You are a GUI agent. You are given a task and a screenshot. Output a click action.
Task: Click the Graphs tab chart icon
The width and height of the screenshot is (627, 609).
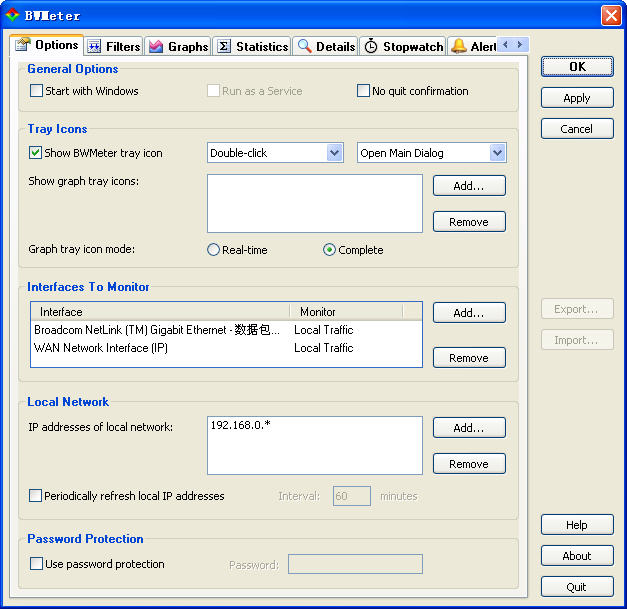156,47
